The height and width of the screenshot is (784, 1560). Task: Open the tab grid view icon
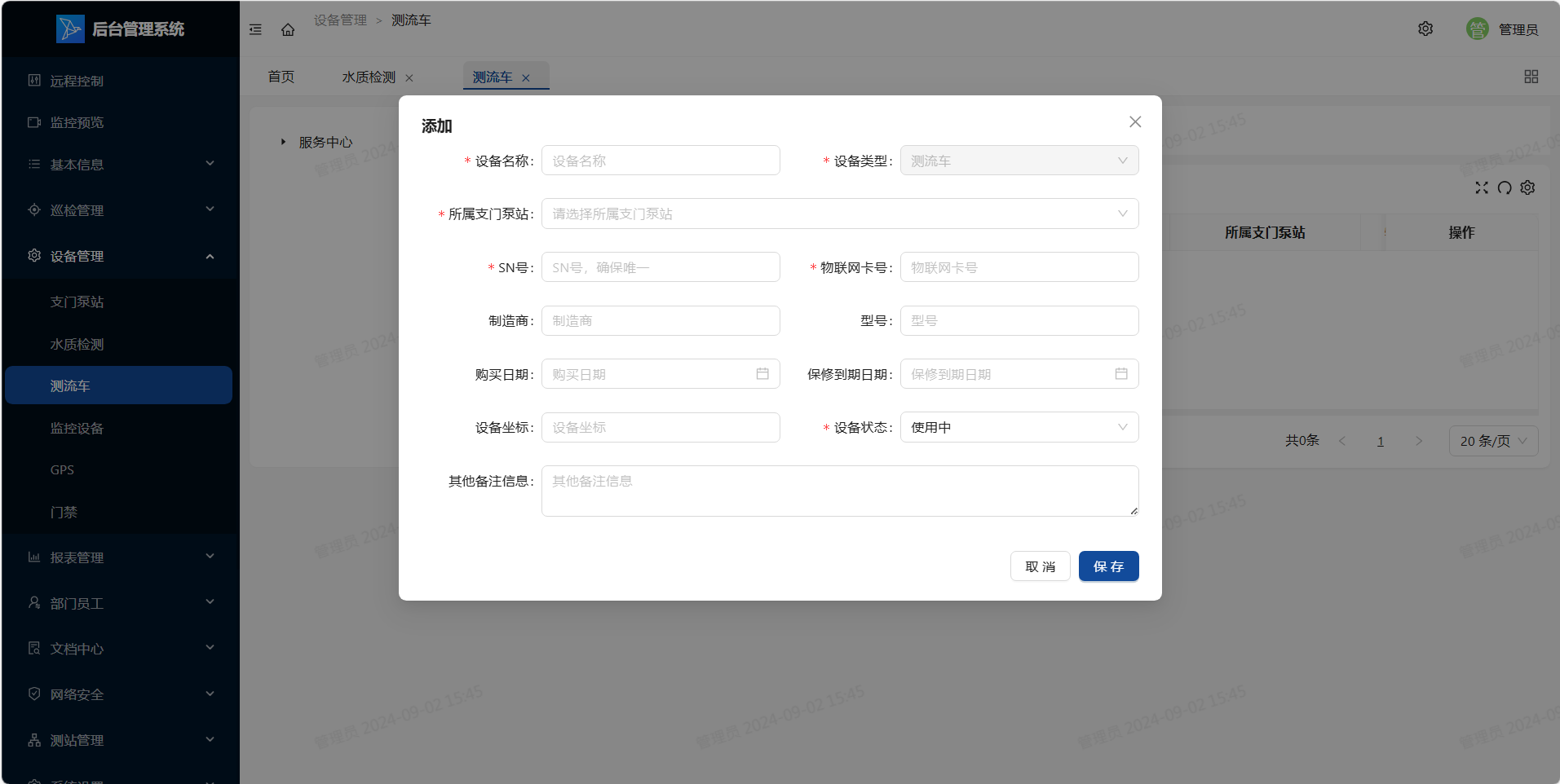(1531, 76)
